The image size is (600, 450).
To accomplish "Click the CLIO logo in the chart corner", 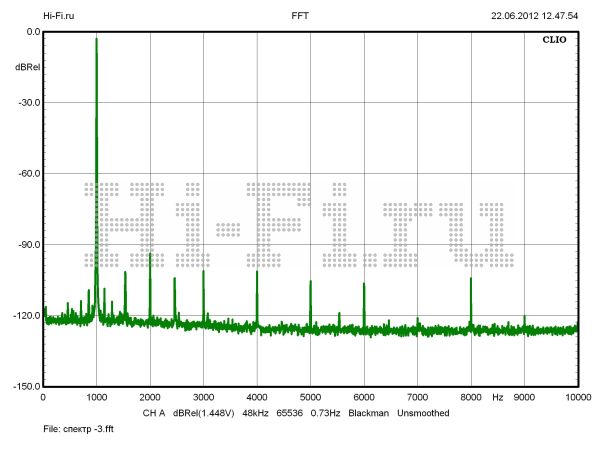I will point(556,41).
